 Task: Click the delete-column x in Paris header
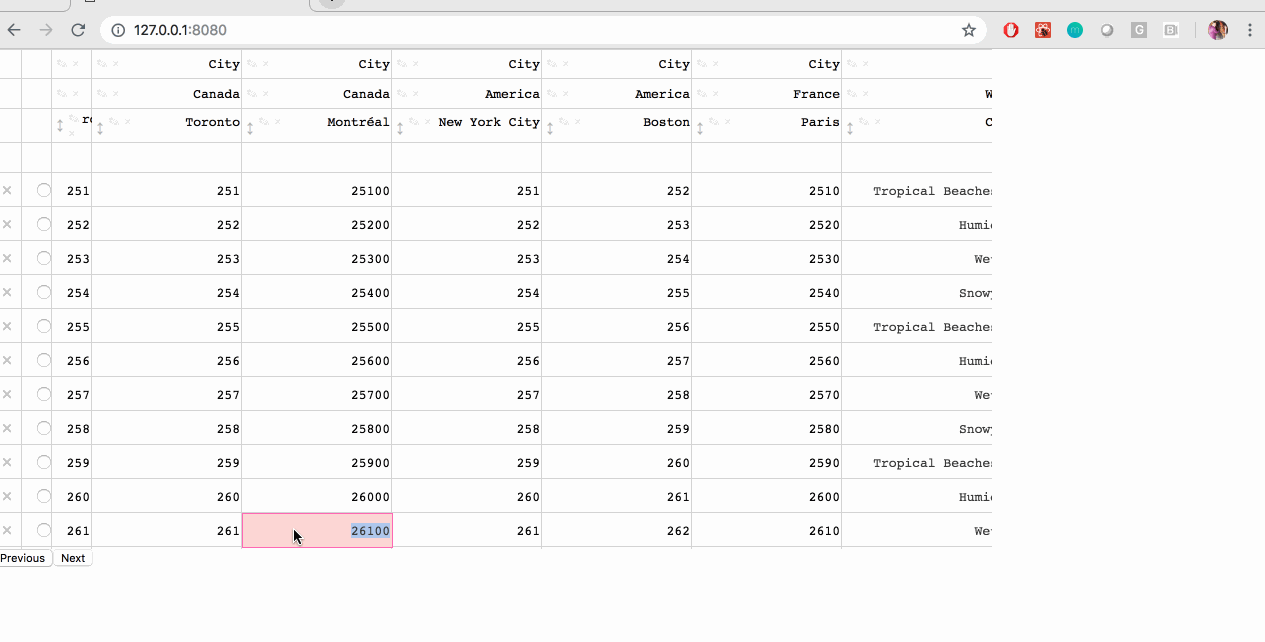coord(727,122)
